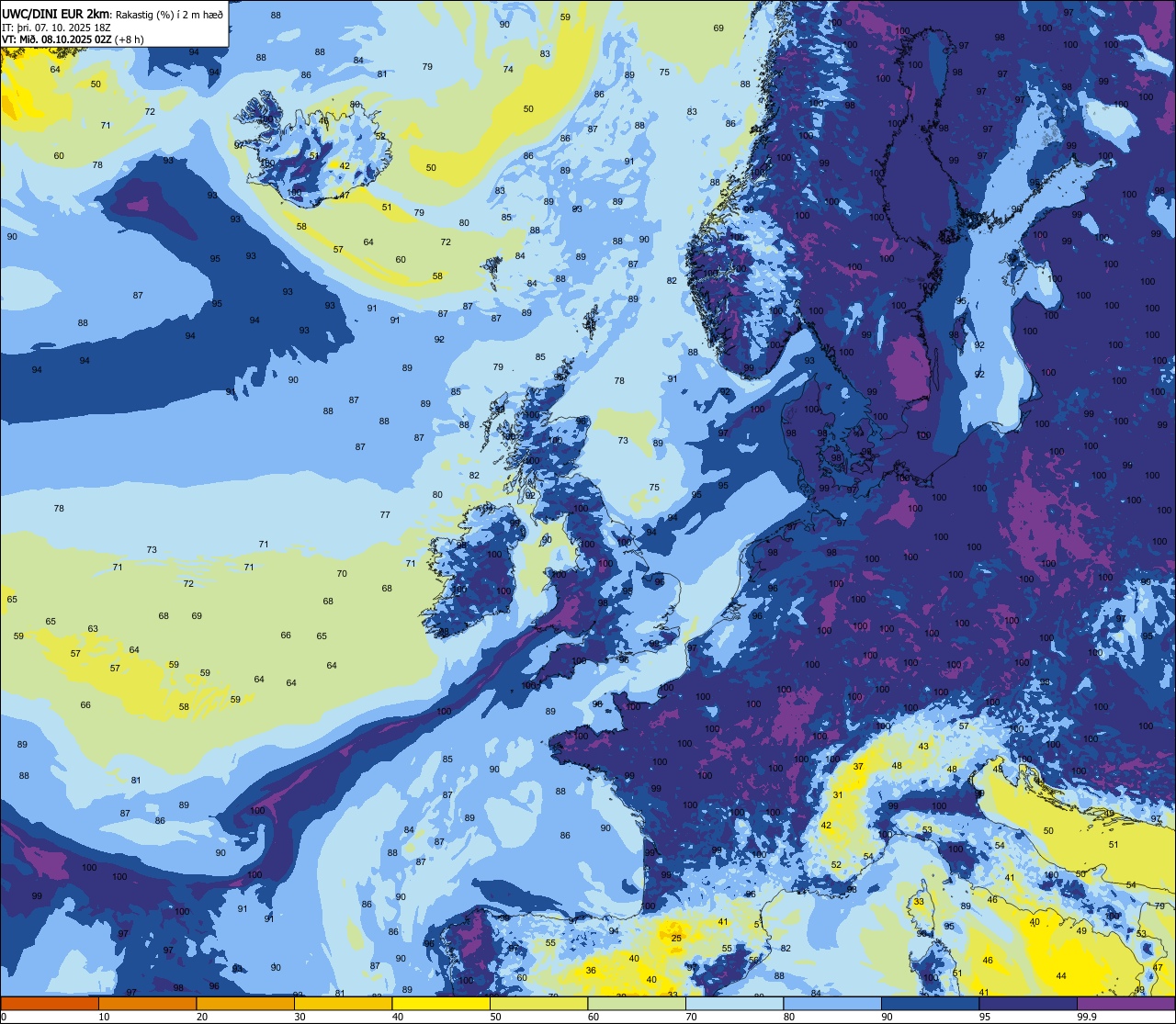Image resolution: width=1176 pixels, height=1024 pixels.
Task: Click the "VT: Mið. 08.10.2025 02Z (+8 h)" line
Action: pyautogui.click(x=73, y=39)
